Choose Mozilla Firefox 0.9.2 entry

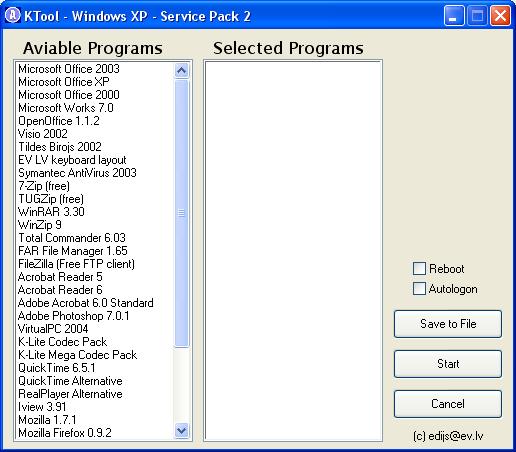point(65,433)
